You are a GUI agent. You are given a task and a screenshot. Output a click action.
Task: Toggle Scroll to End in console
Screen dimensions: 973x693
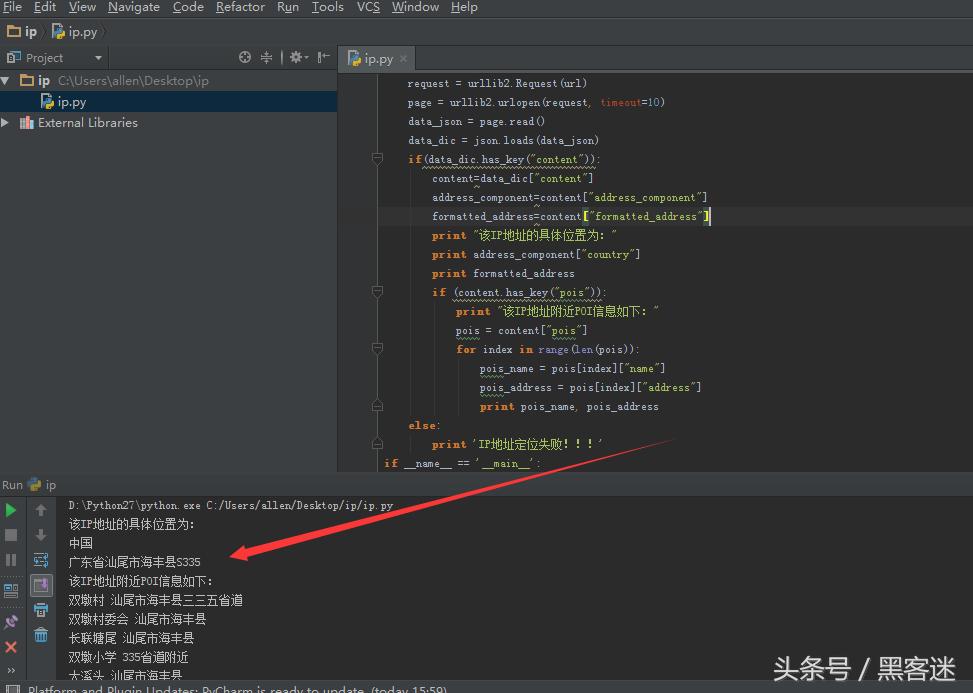click(x=41, y=585)
